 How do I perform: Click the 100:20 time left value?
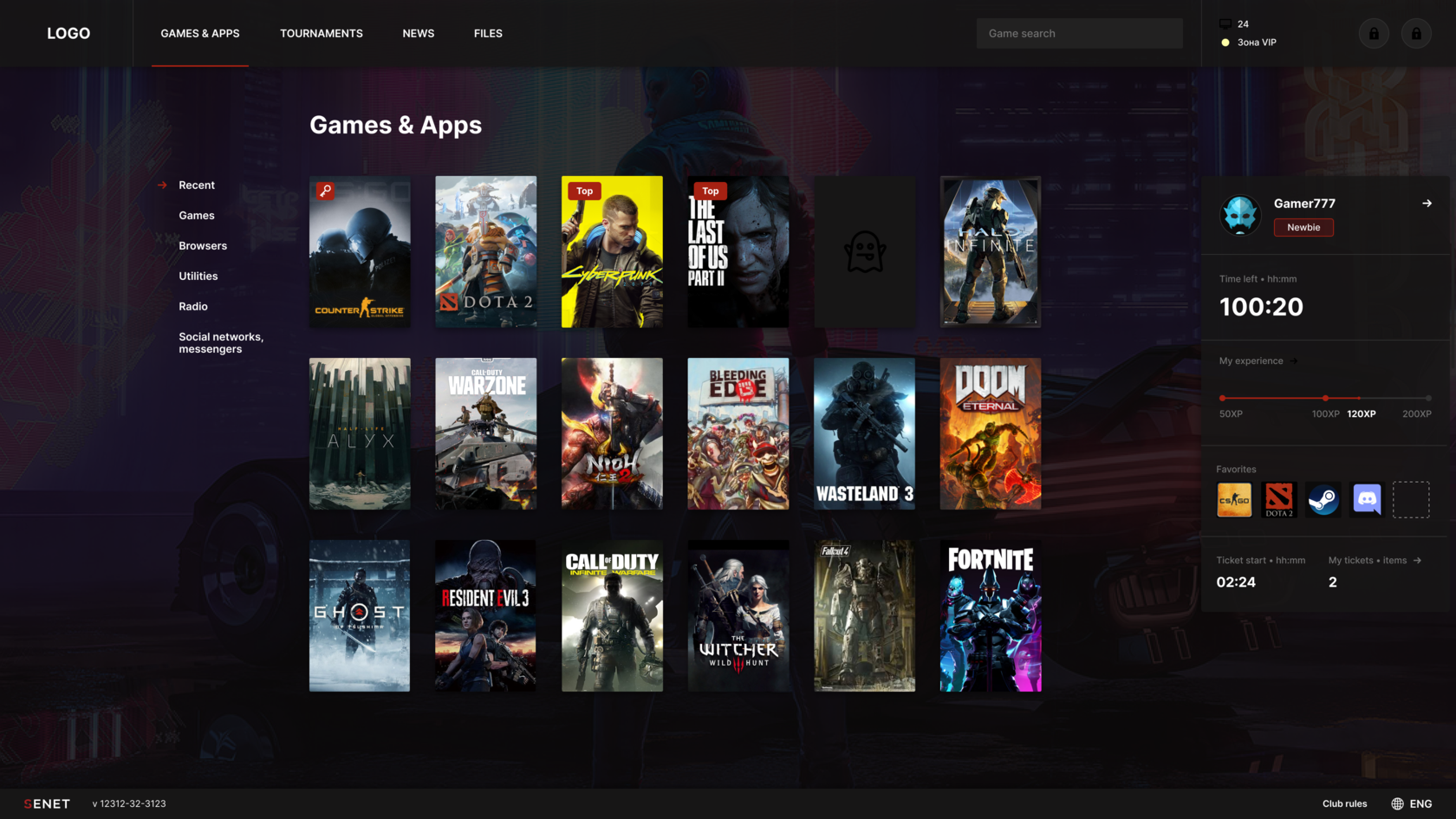tap(1261, 307)
